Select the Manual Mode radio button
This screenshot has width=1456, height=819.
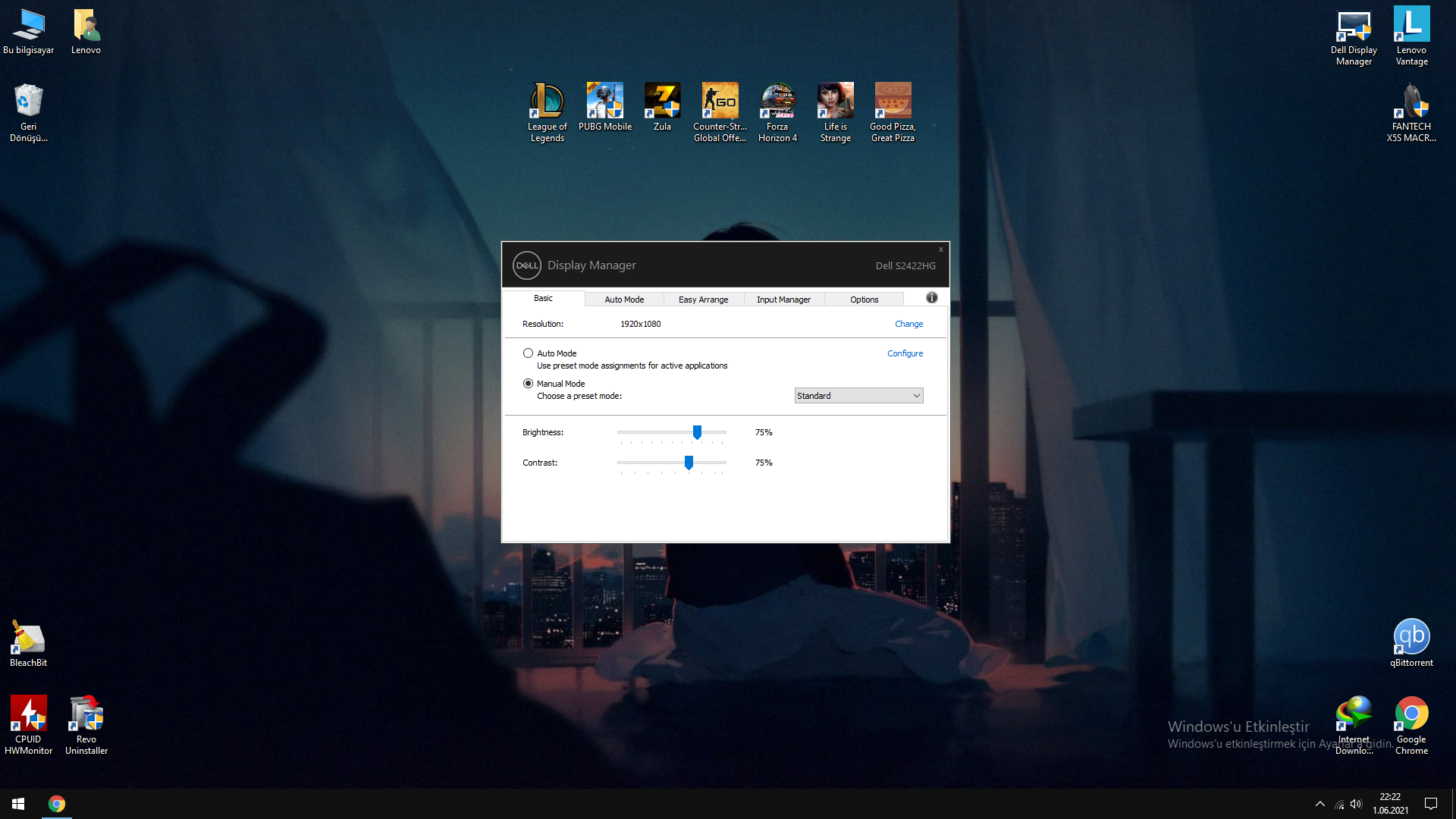[x=528, y=384]
